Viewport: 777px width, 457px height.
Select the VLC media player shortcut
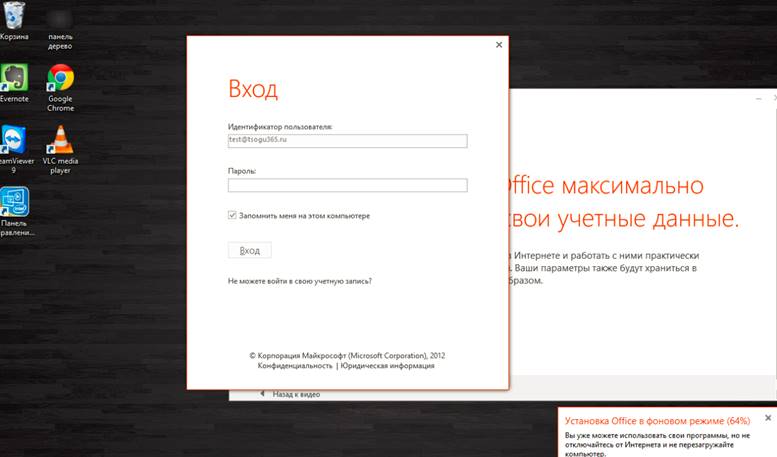(x=60, y=150)
